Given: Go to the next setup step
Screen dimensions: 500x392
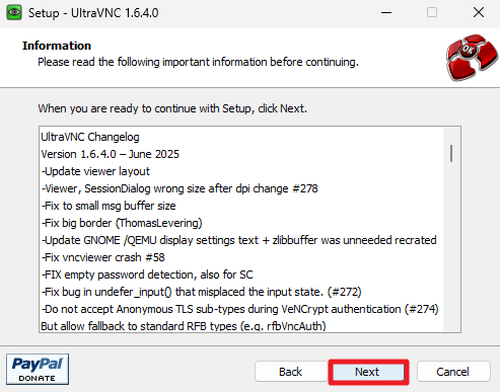Looking at the screenshot, I should tap(367, 372).
